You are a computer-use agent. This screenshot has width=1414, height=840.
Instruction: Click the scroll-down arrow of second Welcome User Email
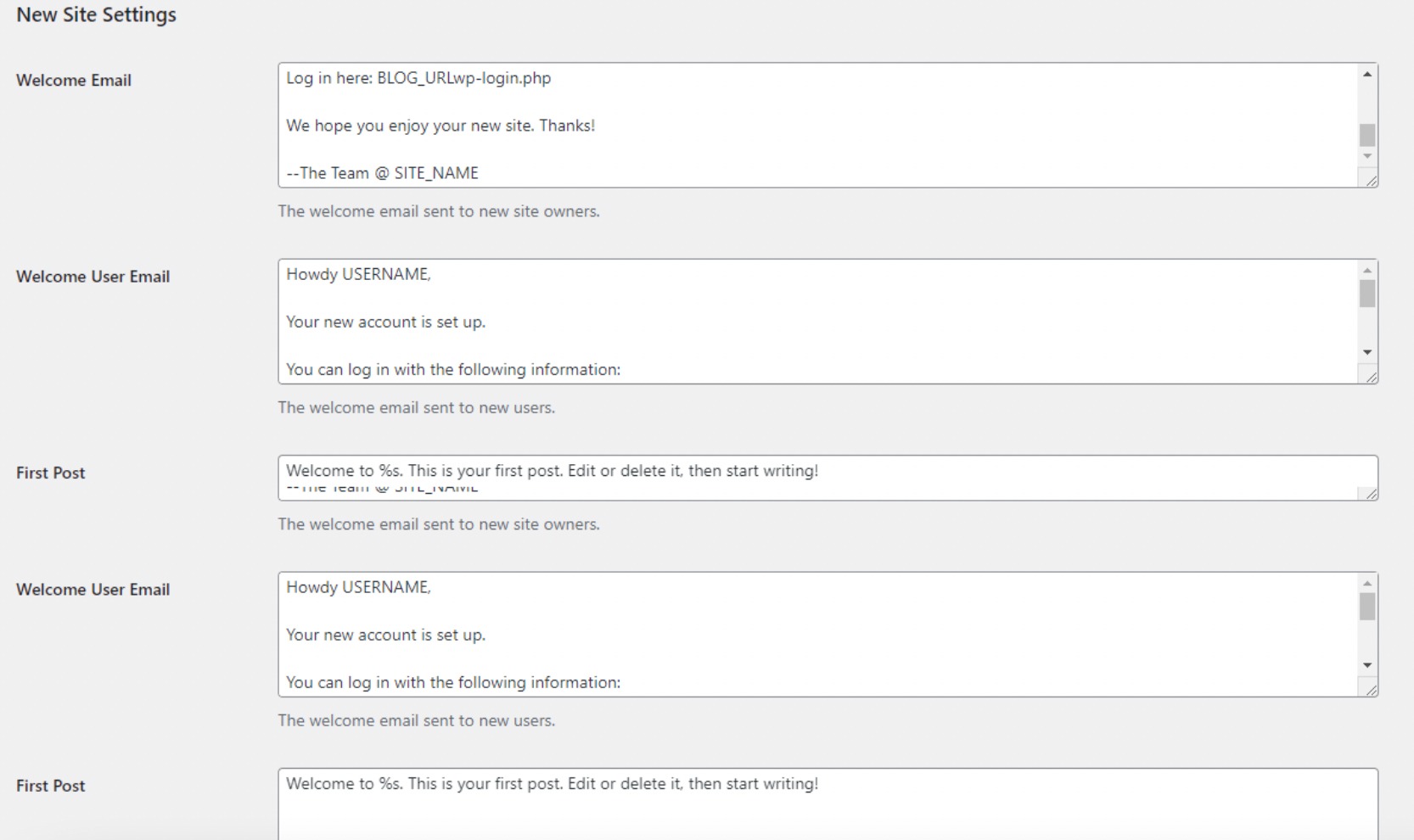tap(1367, 665)
